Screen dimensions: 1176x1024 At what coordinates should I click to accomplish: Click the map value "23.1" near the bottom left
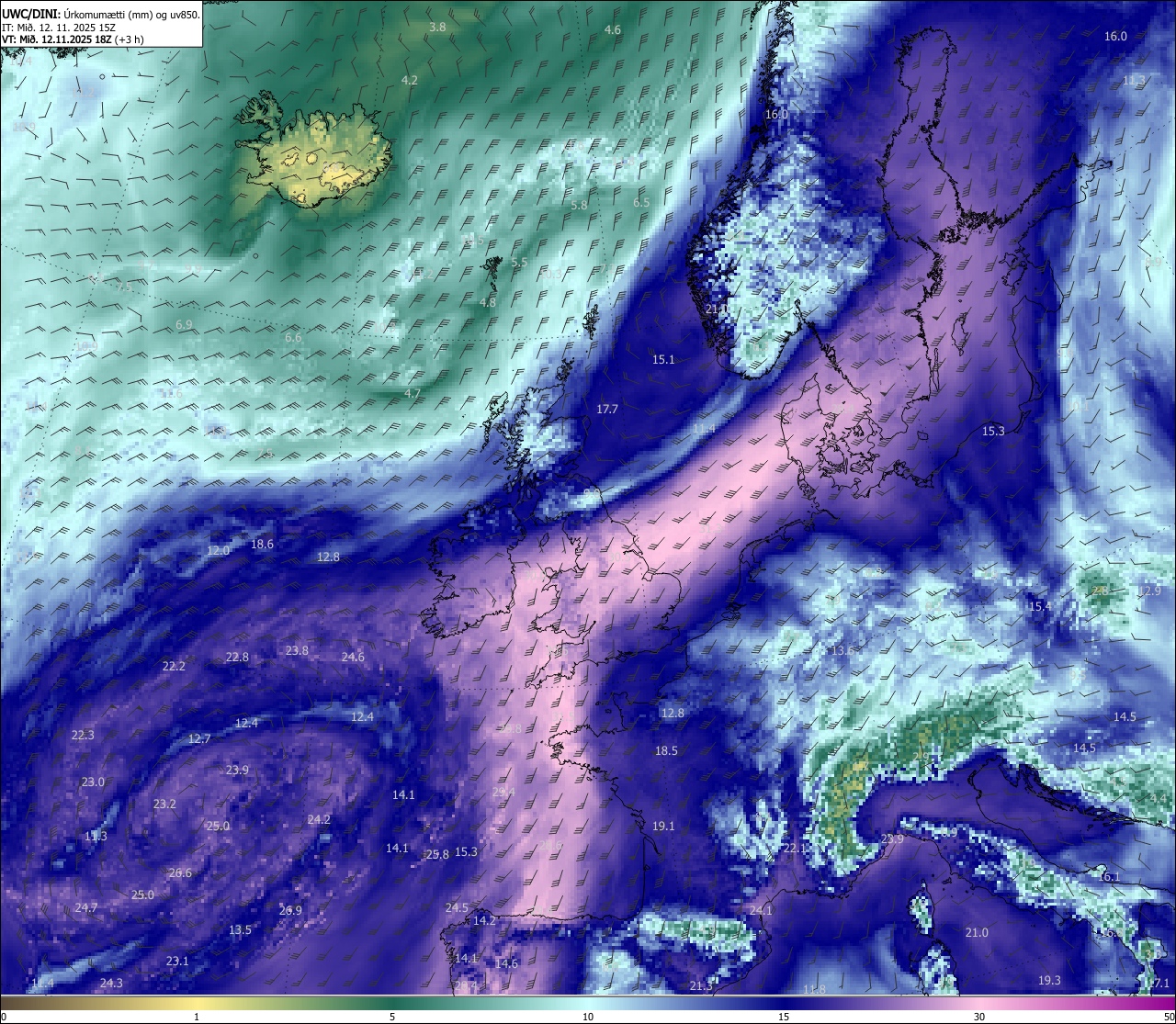coord(177,962)
